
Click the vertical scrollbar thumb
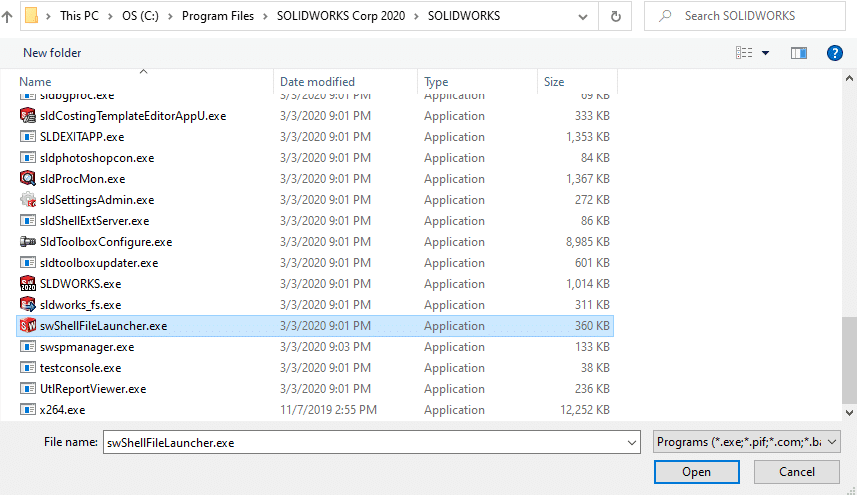849,359
